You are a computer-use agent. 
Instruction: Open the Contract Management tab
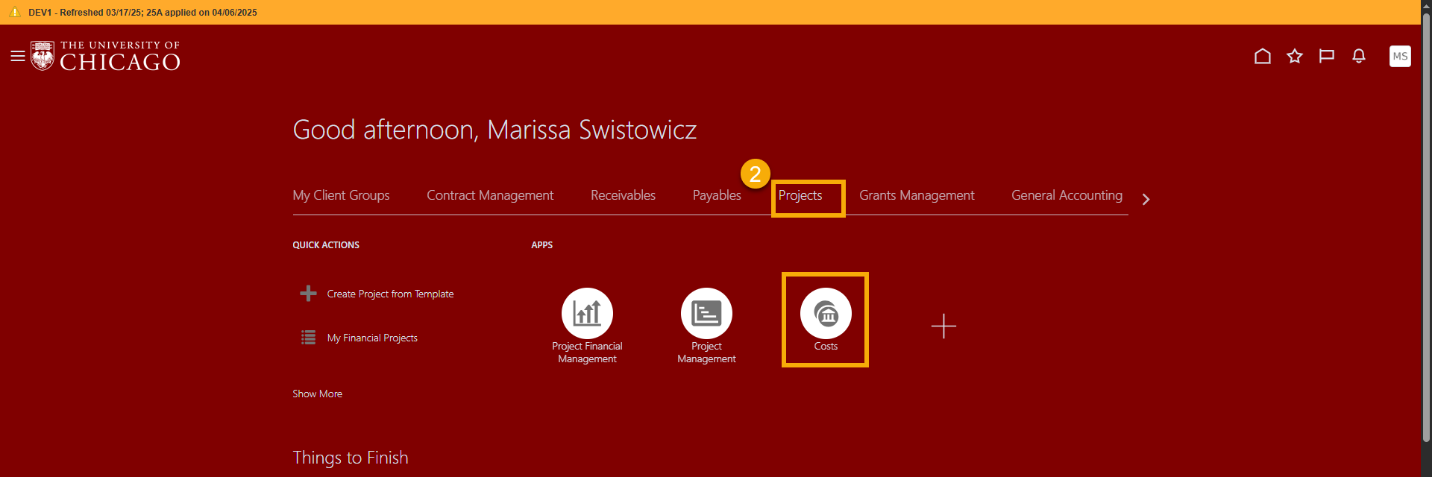[489, 196]
